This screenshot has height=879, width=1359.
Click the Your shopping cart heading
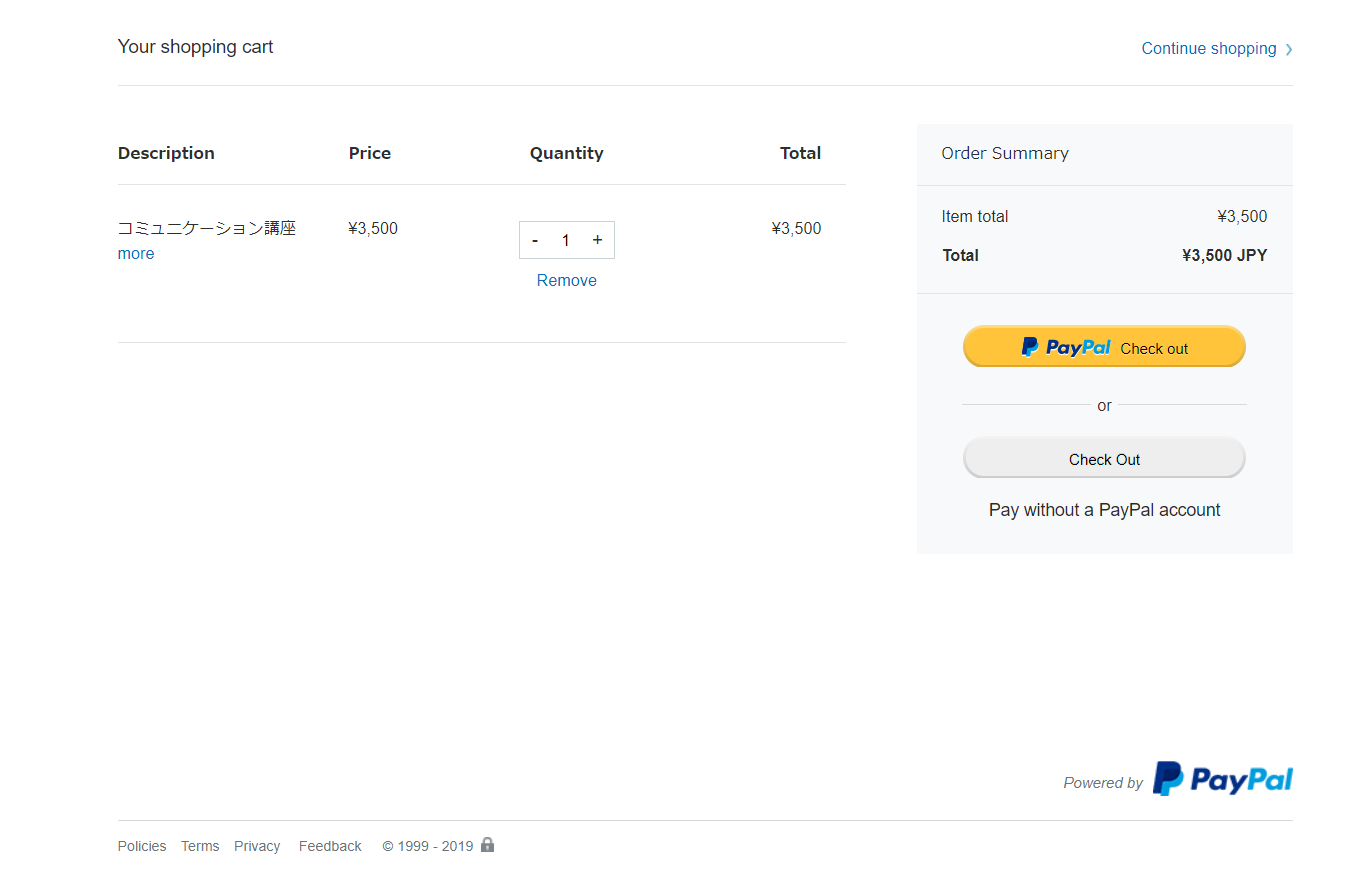click(195, 47)
